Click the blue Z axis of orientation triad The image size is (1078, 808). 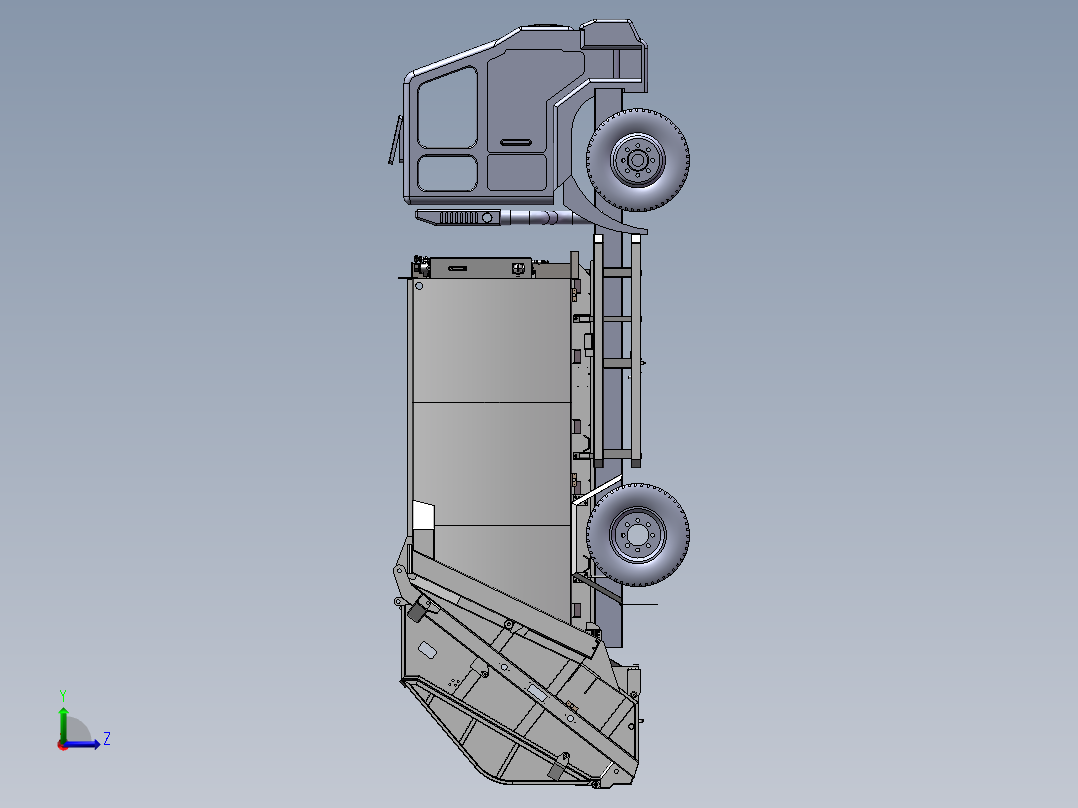point(82,744)
